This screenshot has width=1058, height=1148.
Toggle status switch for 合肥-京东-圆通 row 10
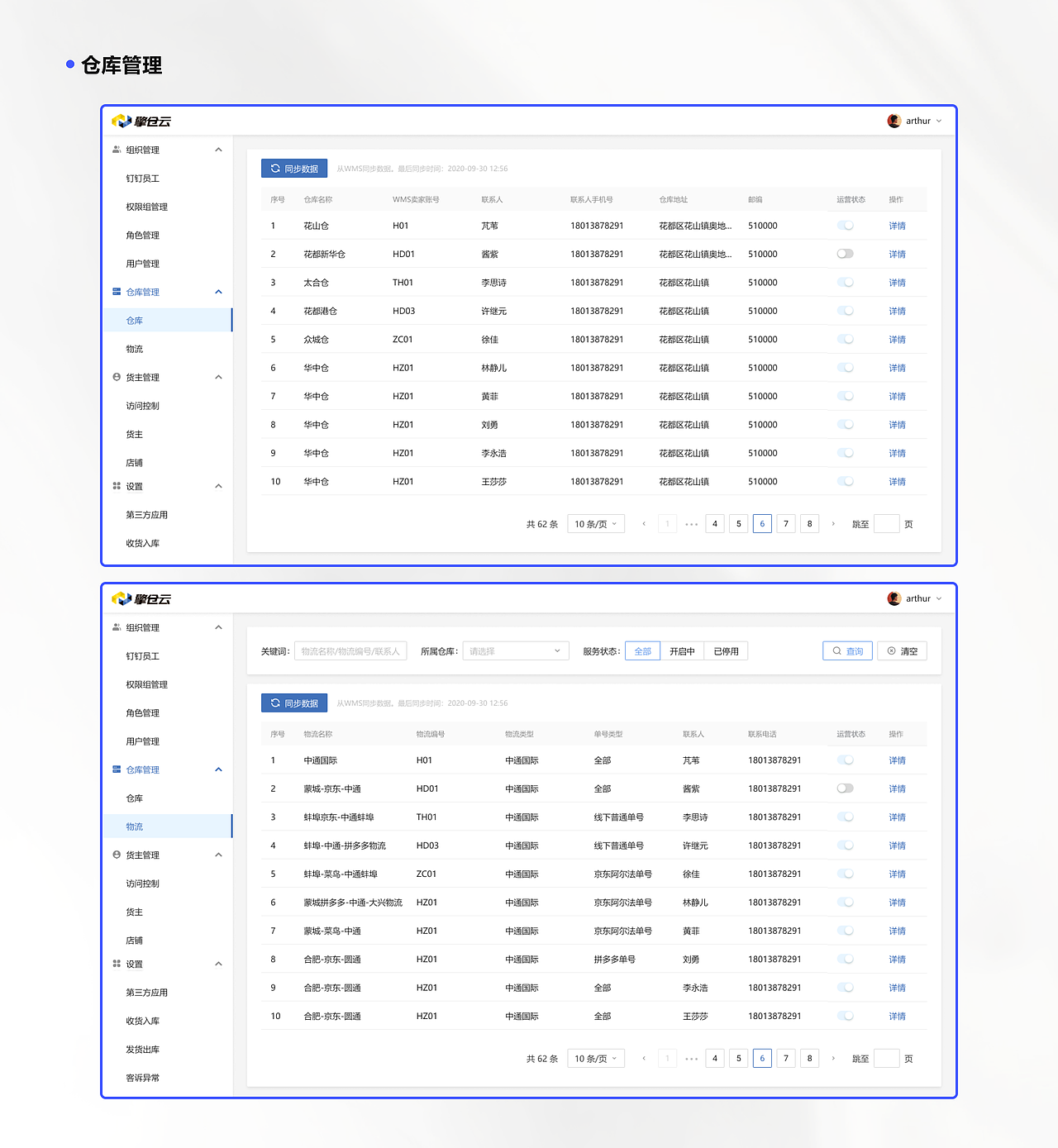click(845, 1016)
